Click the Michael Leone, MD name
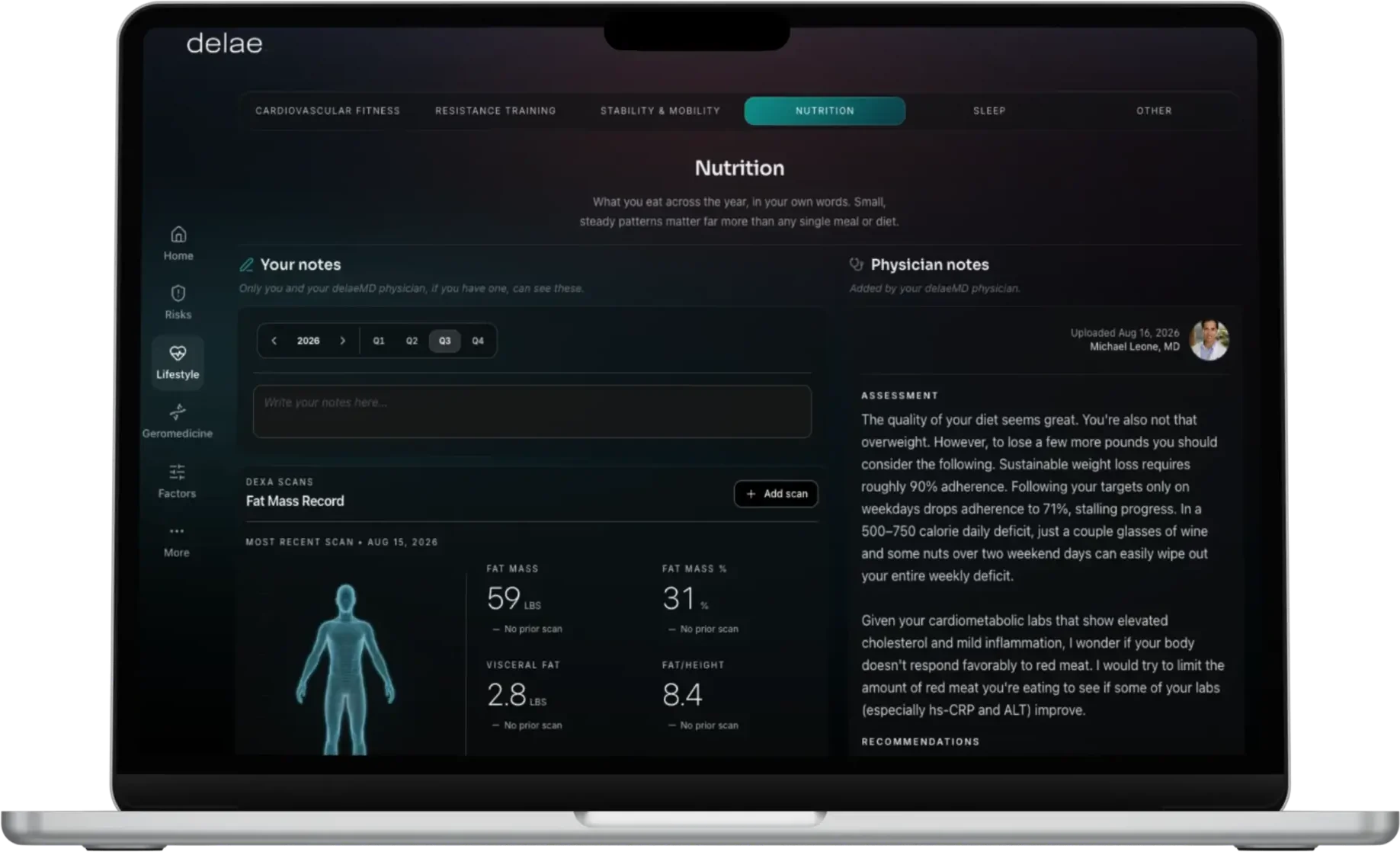The image size is (1400, 852). [x=1134, y=347]
